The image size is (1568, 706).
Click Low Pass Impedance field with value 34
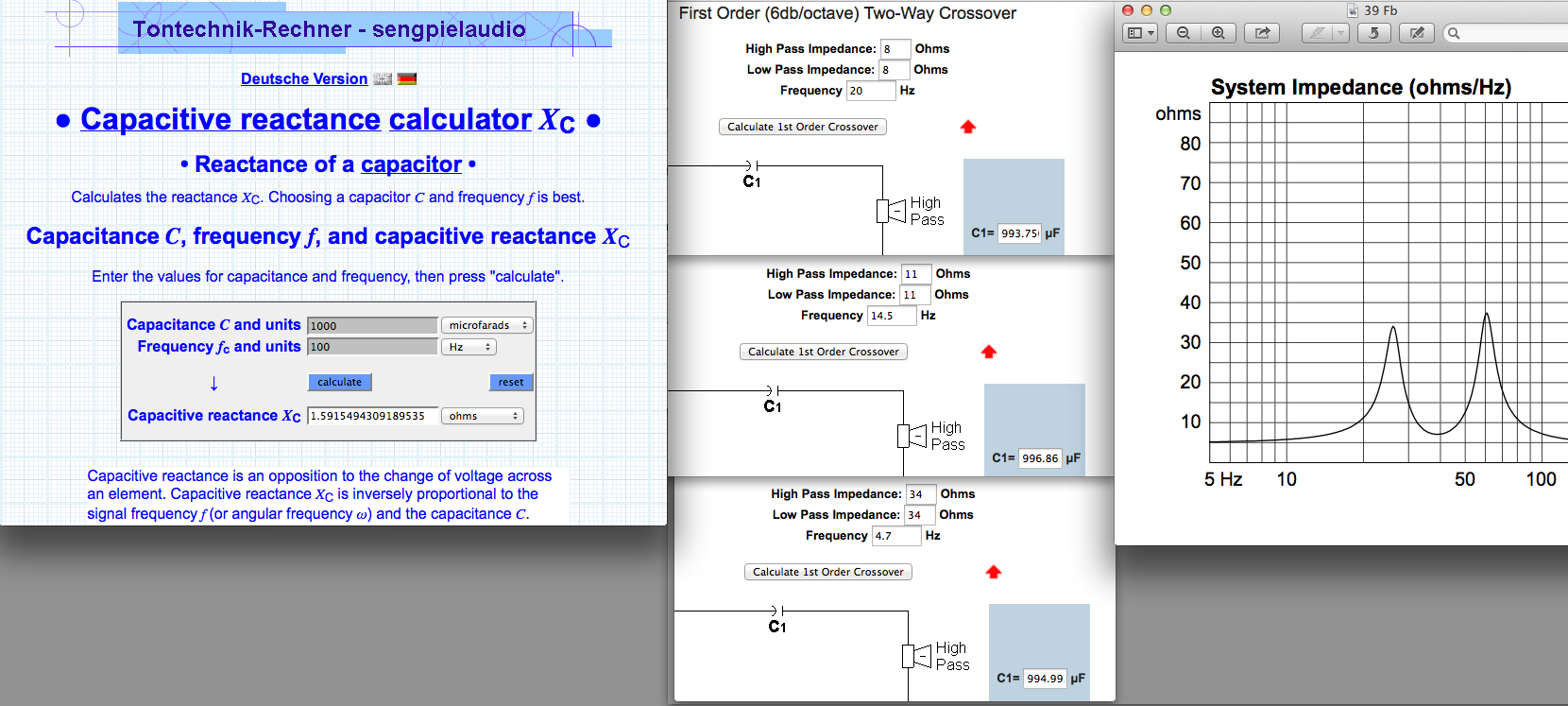[919, 515]
